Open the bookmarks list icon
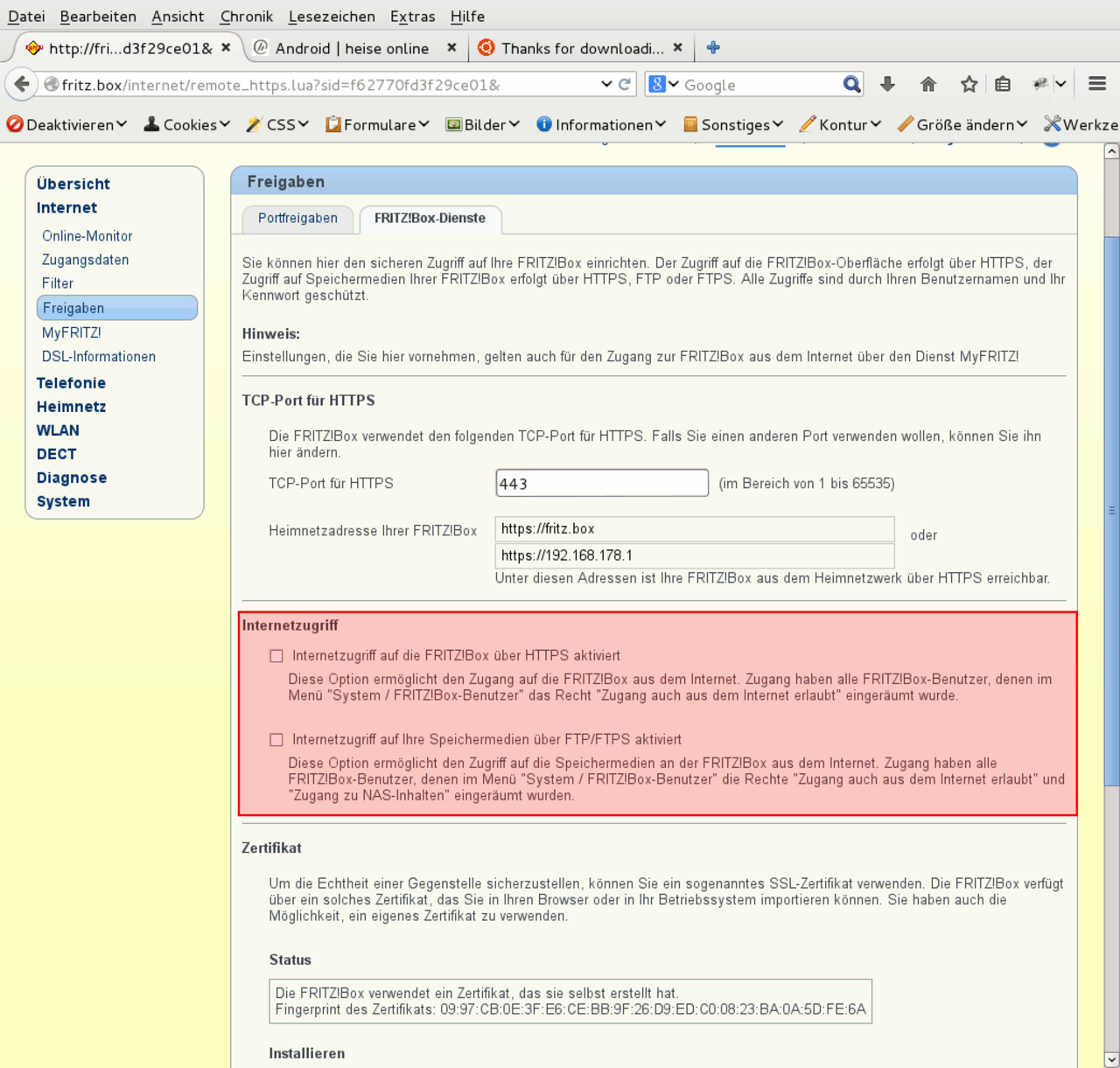This screenshot has height=1068, width=1120. click(x=1003, y=84)
